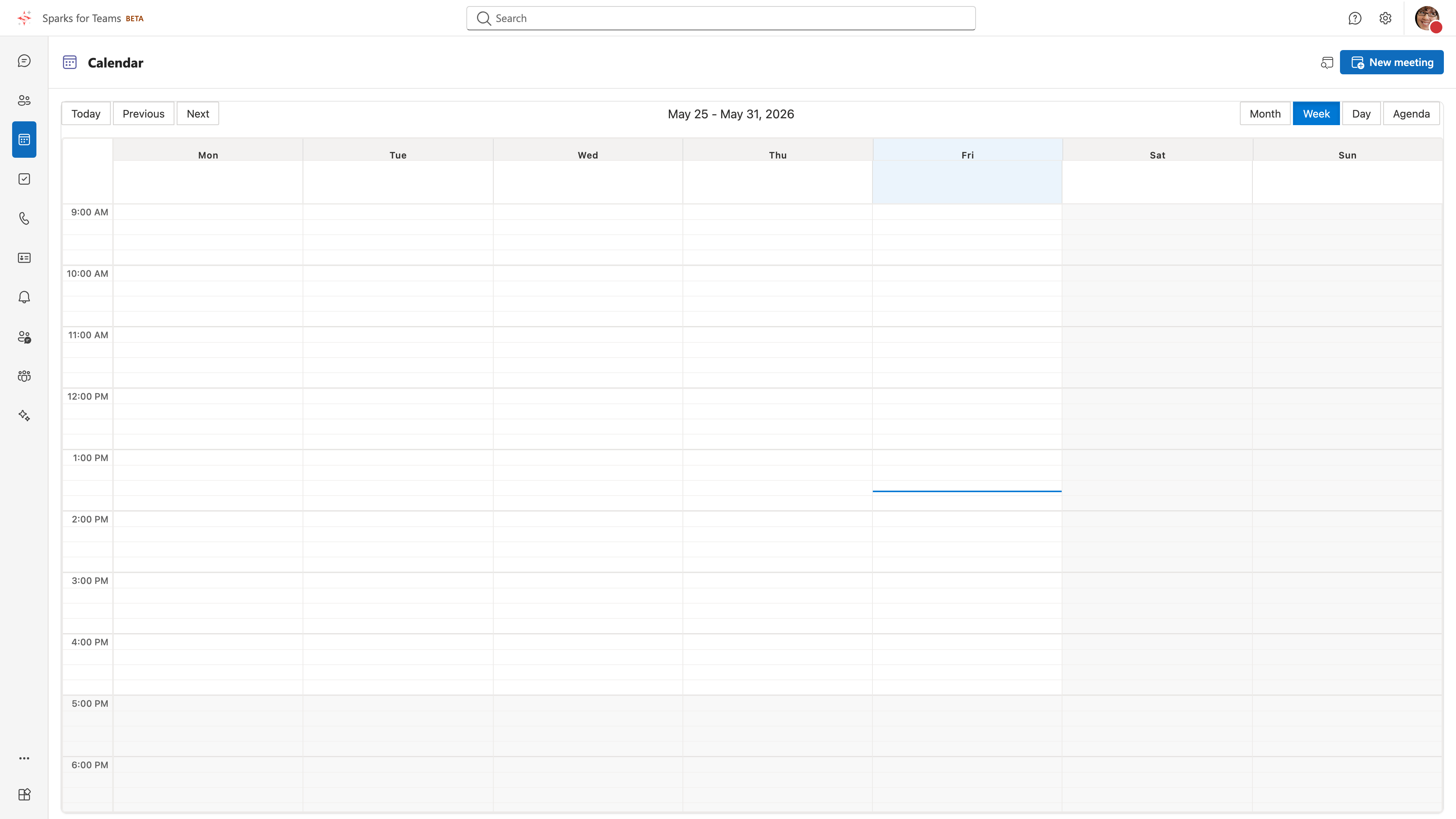Viewport: 1456px width, 819px height.
Task: Open the sparkle AI sidebar icon
Action: tap(24, 416)
